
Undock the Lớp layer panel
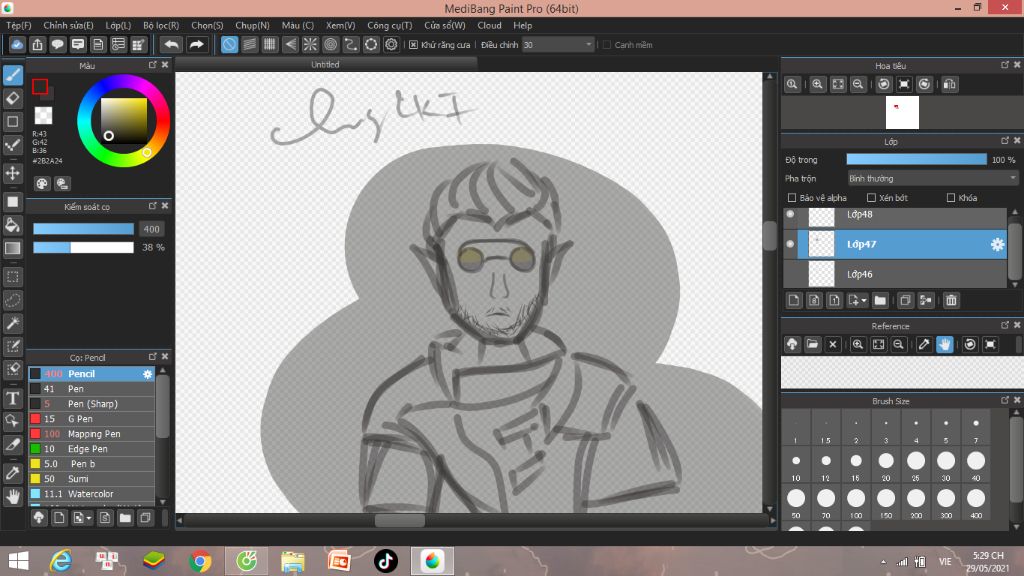[x=1004, y=140]
